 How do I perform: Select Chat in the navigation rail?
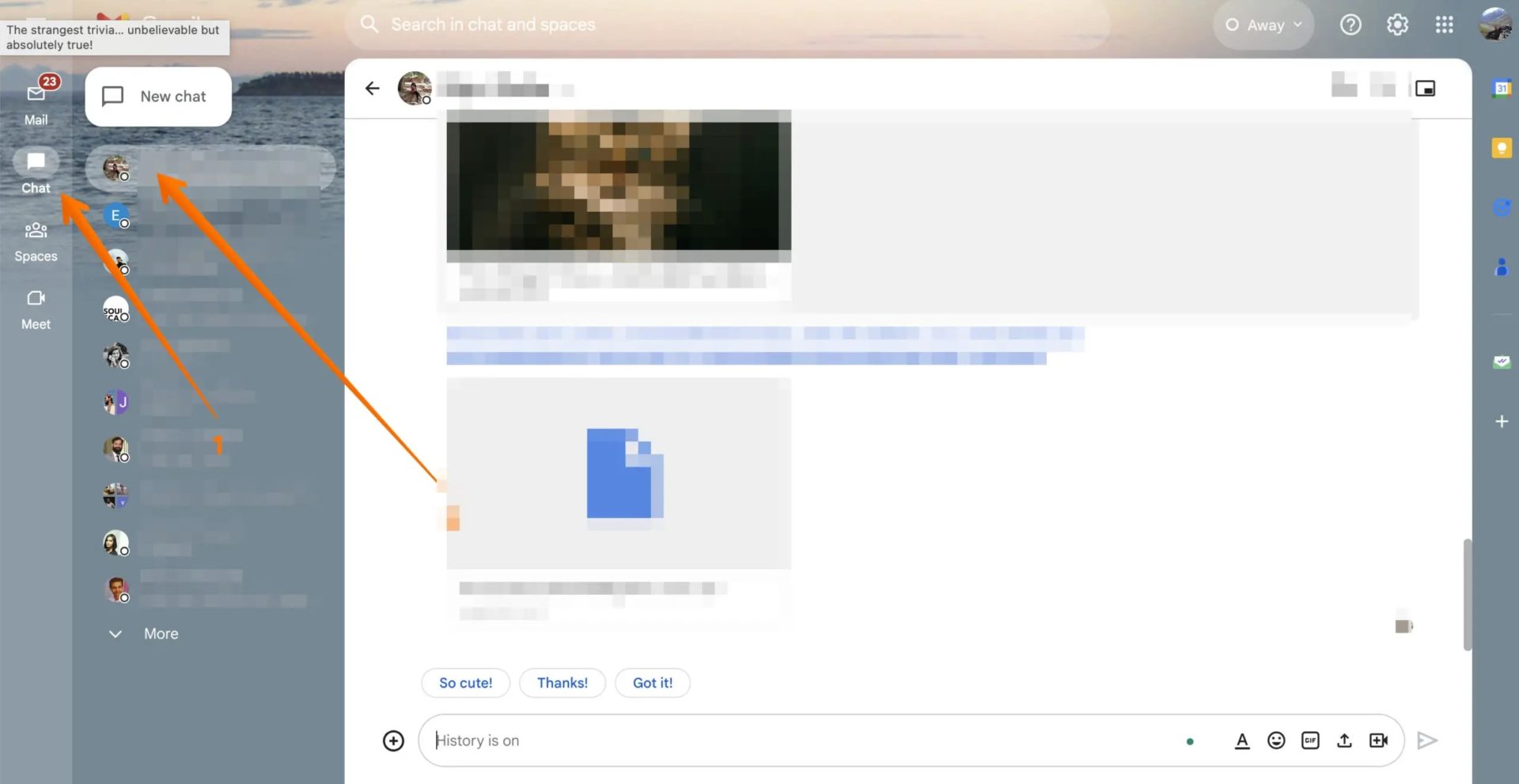[36, 171]
